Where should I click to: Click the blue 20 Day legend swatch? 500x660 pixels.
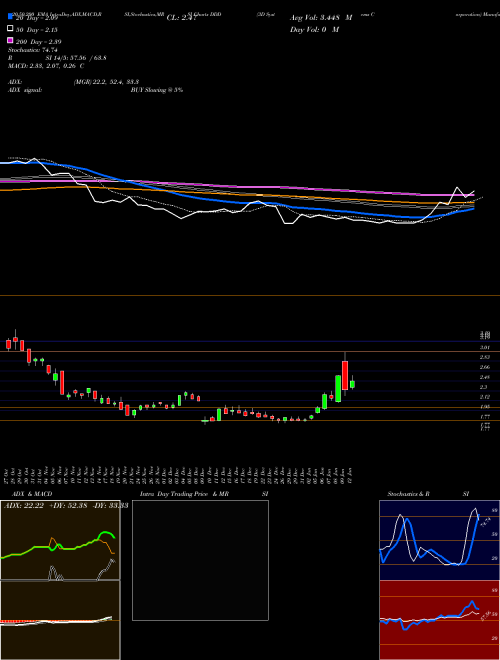pyautogui.click(x=10, y=17)
